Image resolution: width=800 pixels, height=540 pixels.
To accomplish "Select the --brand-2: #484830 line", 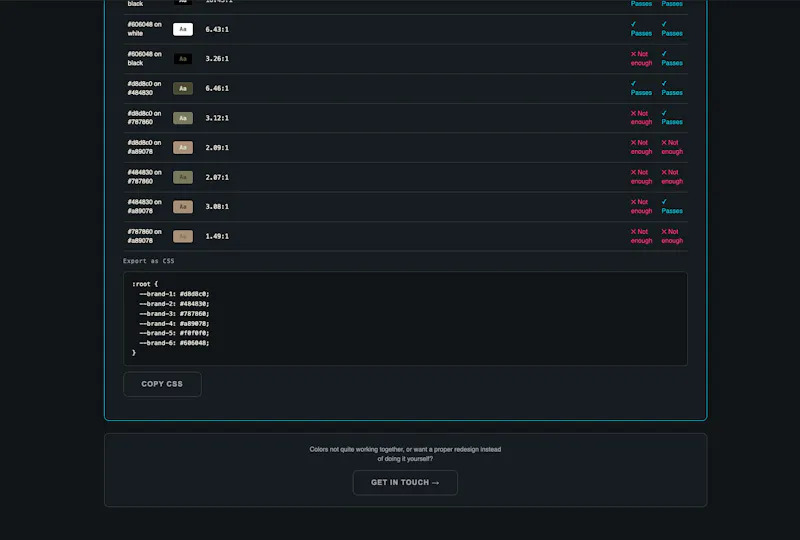I will [x=174, y=304].
